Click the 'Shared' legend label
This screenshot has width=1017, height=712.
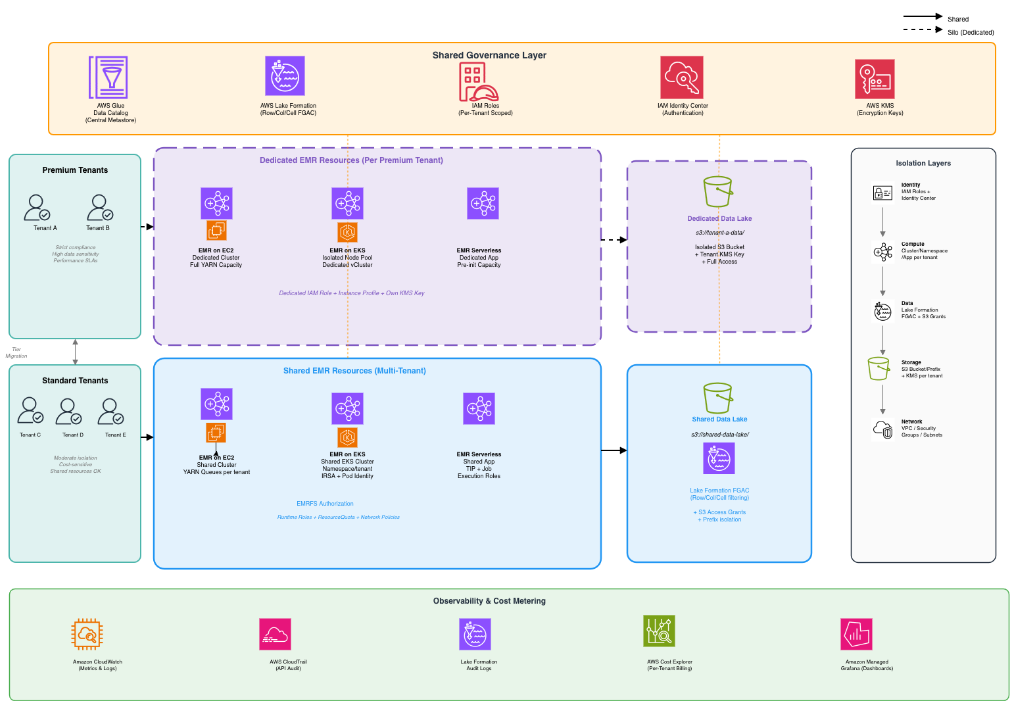957,19
